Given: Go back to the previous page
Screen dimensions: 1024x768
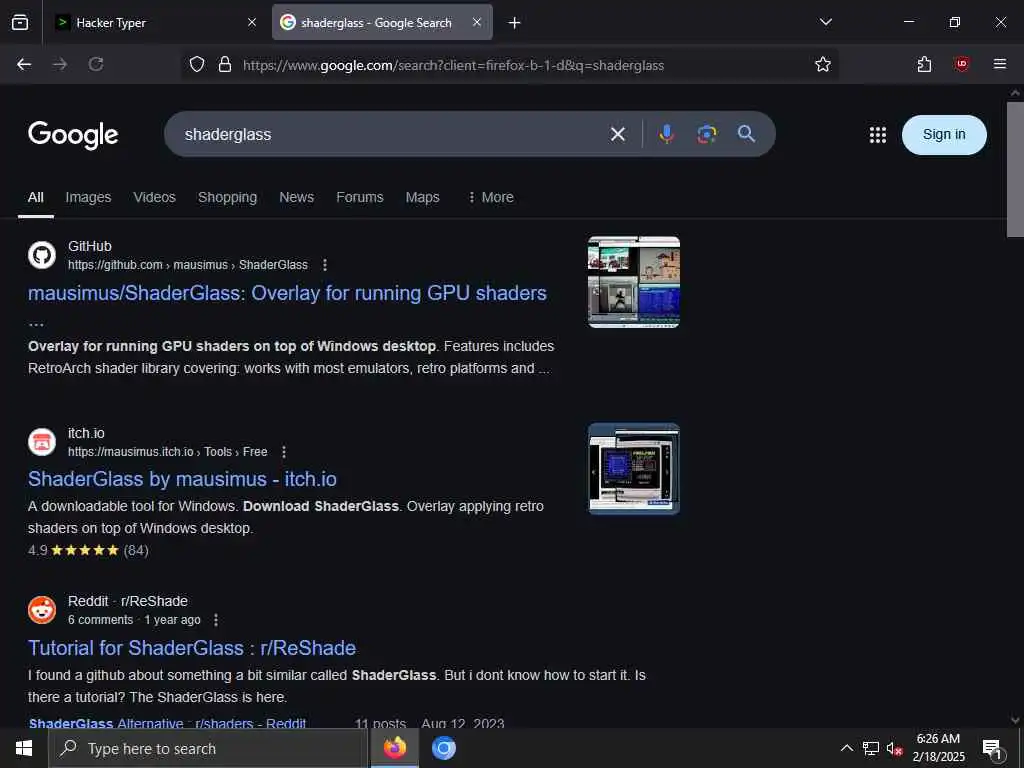Looking at the screenshot, I should click(x=24, y=64).
